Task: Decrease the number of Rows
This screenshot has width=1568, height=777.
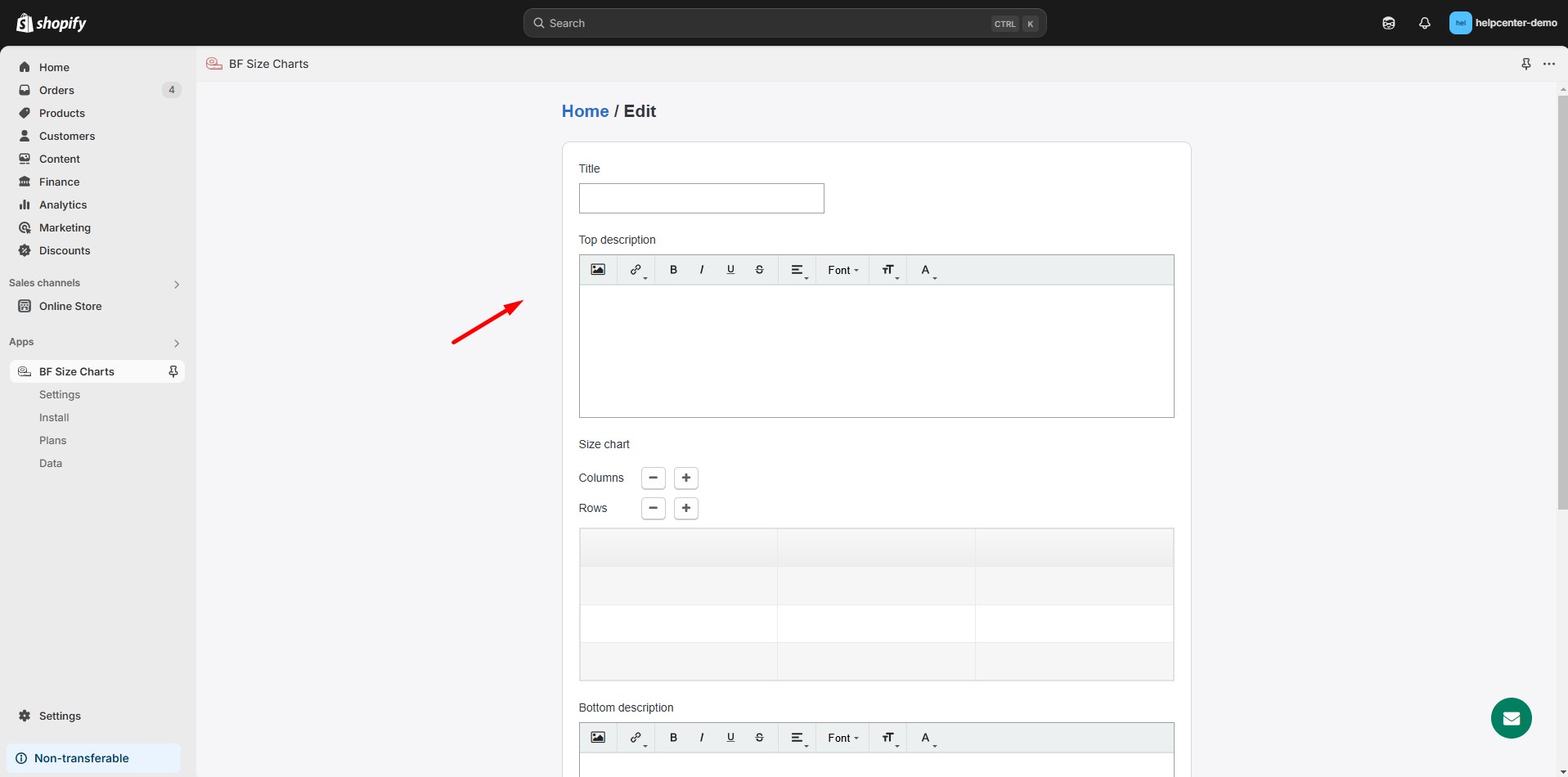Action: pos(653,508)
